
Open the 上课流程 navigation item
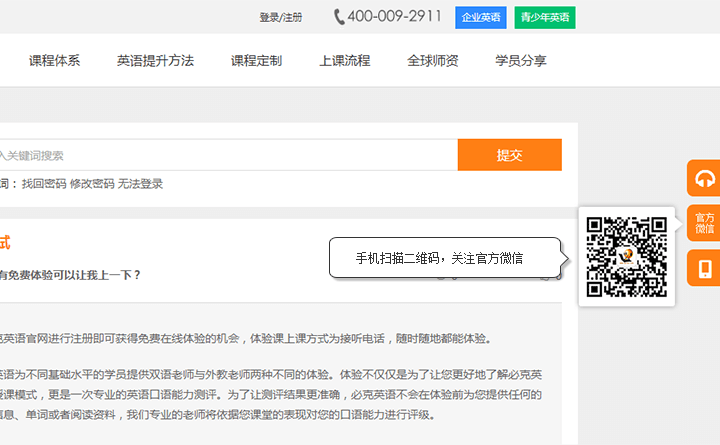click(344, 61)
